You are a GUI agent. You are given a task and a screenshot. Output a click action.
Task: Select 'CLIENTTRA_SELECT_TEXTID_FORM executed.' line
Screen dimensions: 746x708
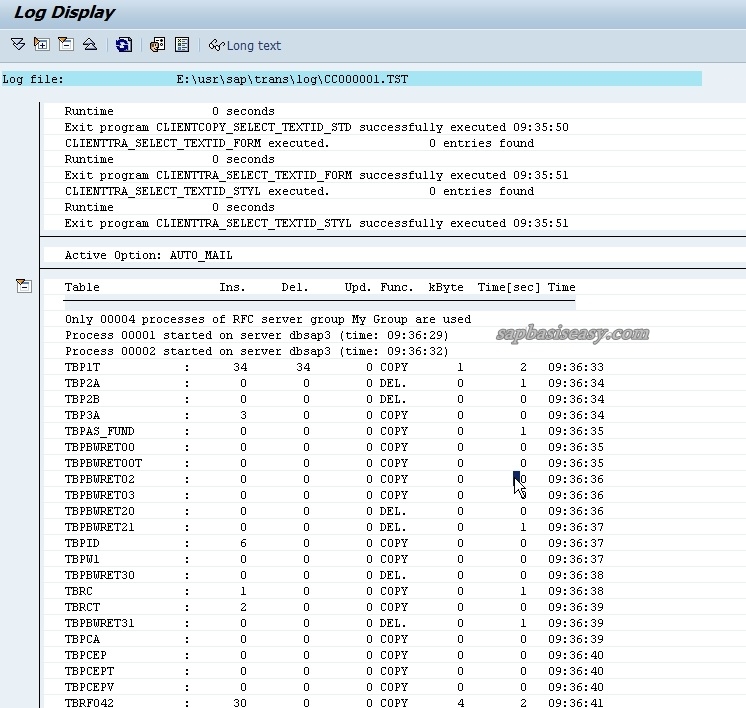click(197, 143)
